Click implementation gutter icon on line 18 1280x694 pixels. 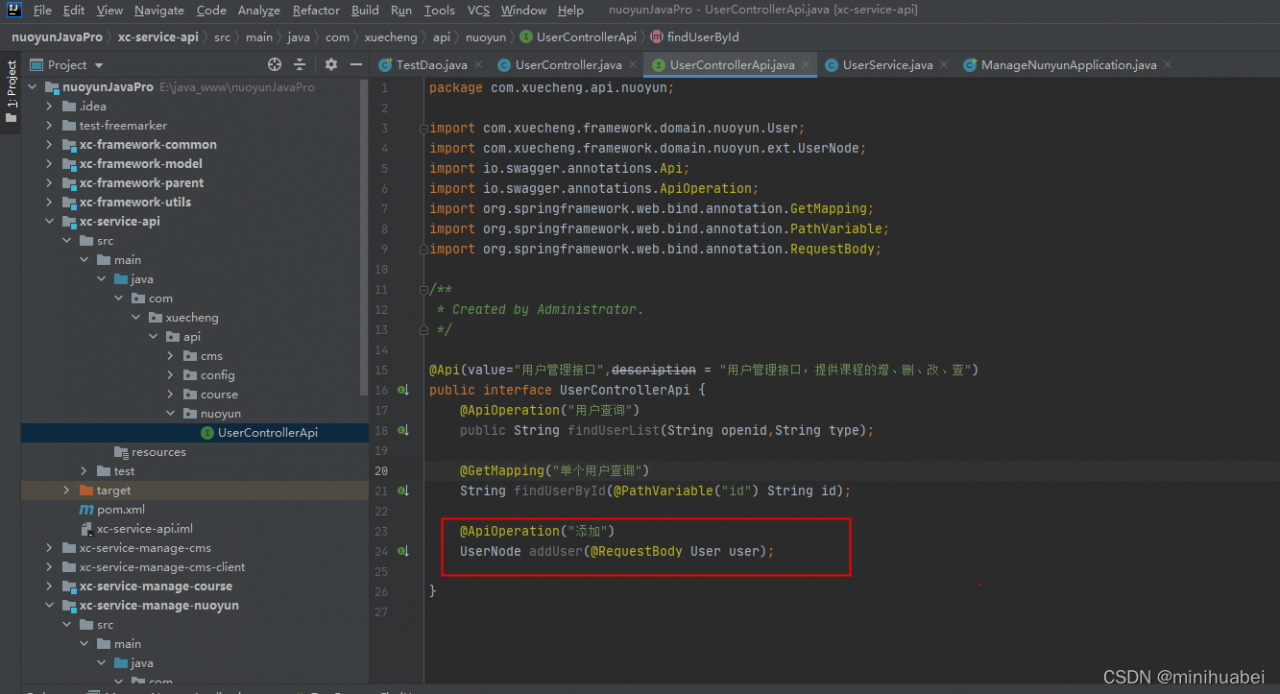[403, 430]
